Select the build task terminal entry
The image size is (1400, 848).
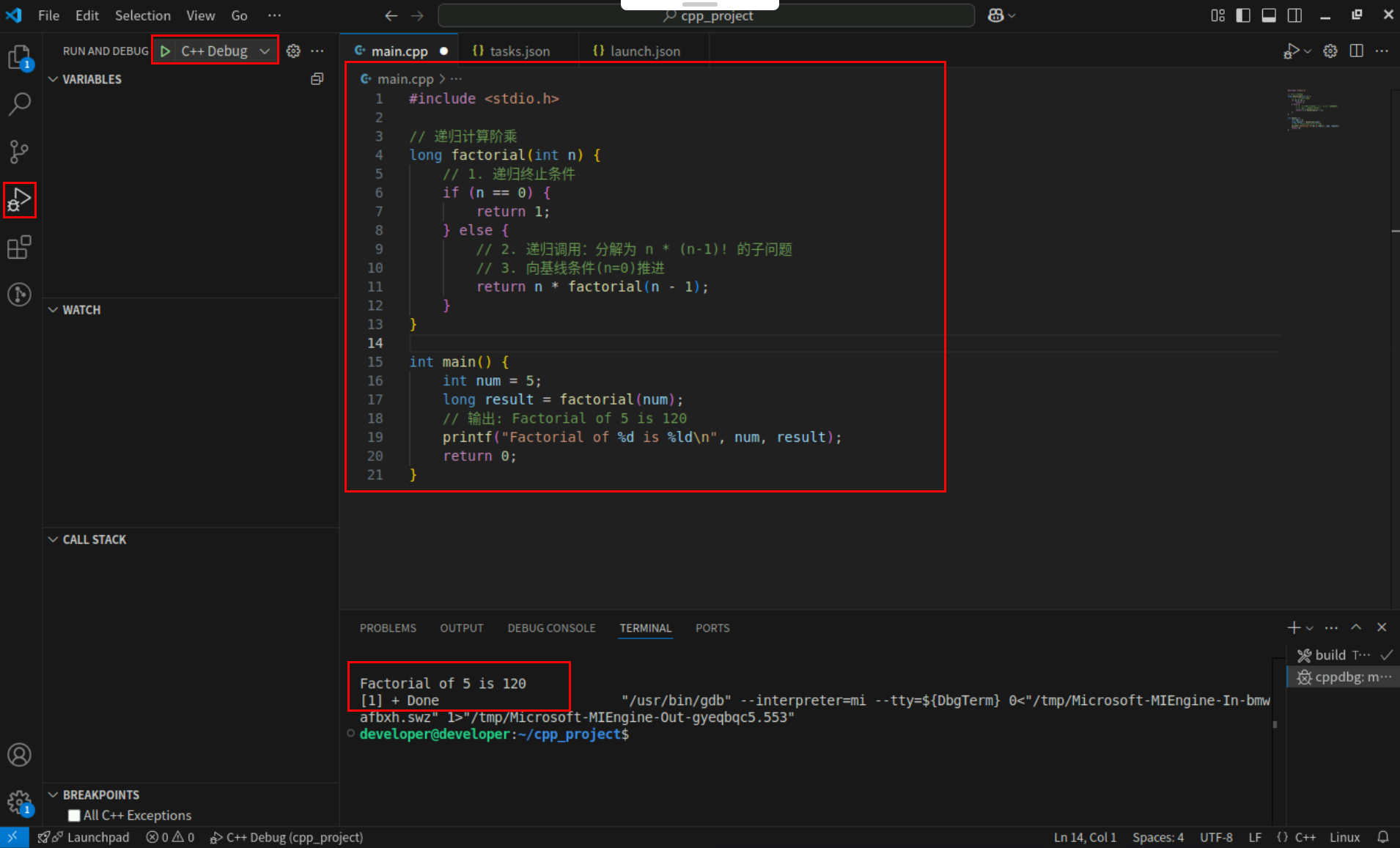tap(1341, 655)
